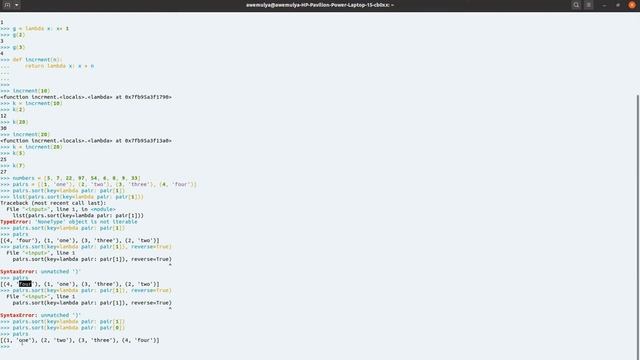Open the terminal hamburger menu
The image size is (640, 360).
tap(589, 5)
